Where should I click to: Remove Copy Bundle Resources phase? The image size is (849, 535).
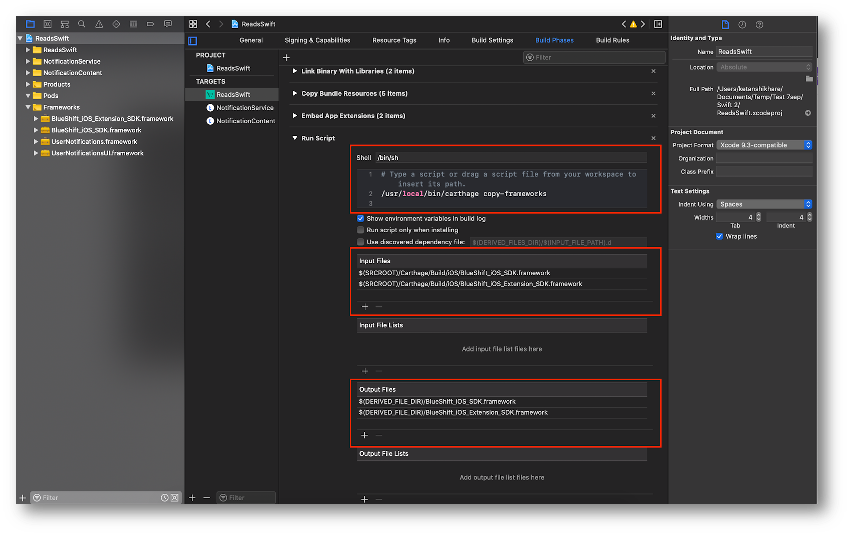point(654,94)
